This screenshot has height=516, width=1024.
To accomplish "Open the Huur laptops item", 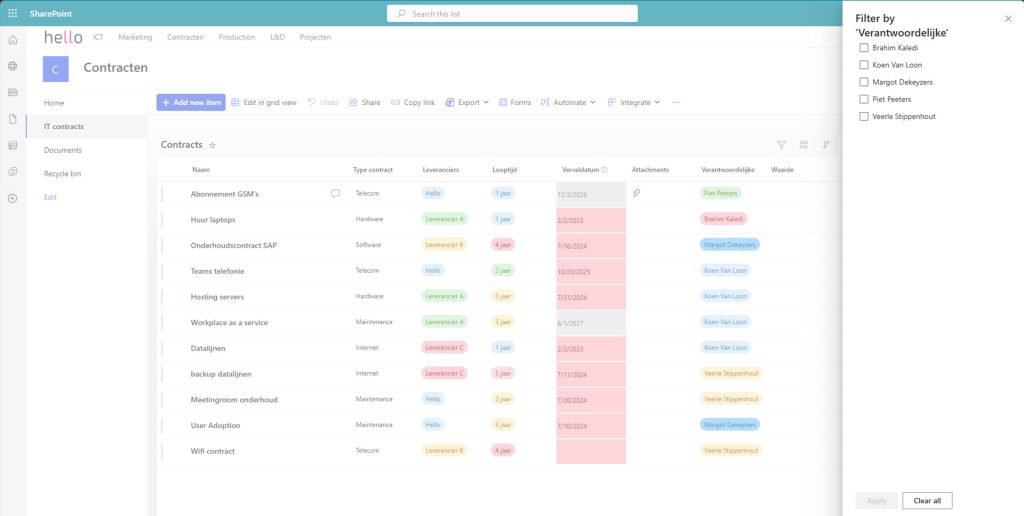I will coord(213,220).
